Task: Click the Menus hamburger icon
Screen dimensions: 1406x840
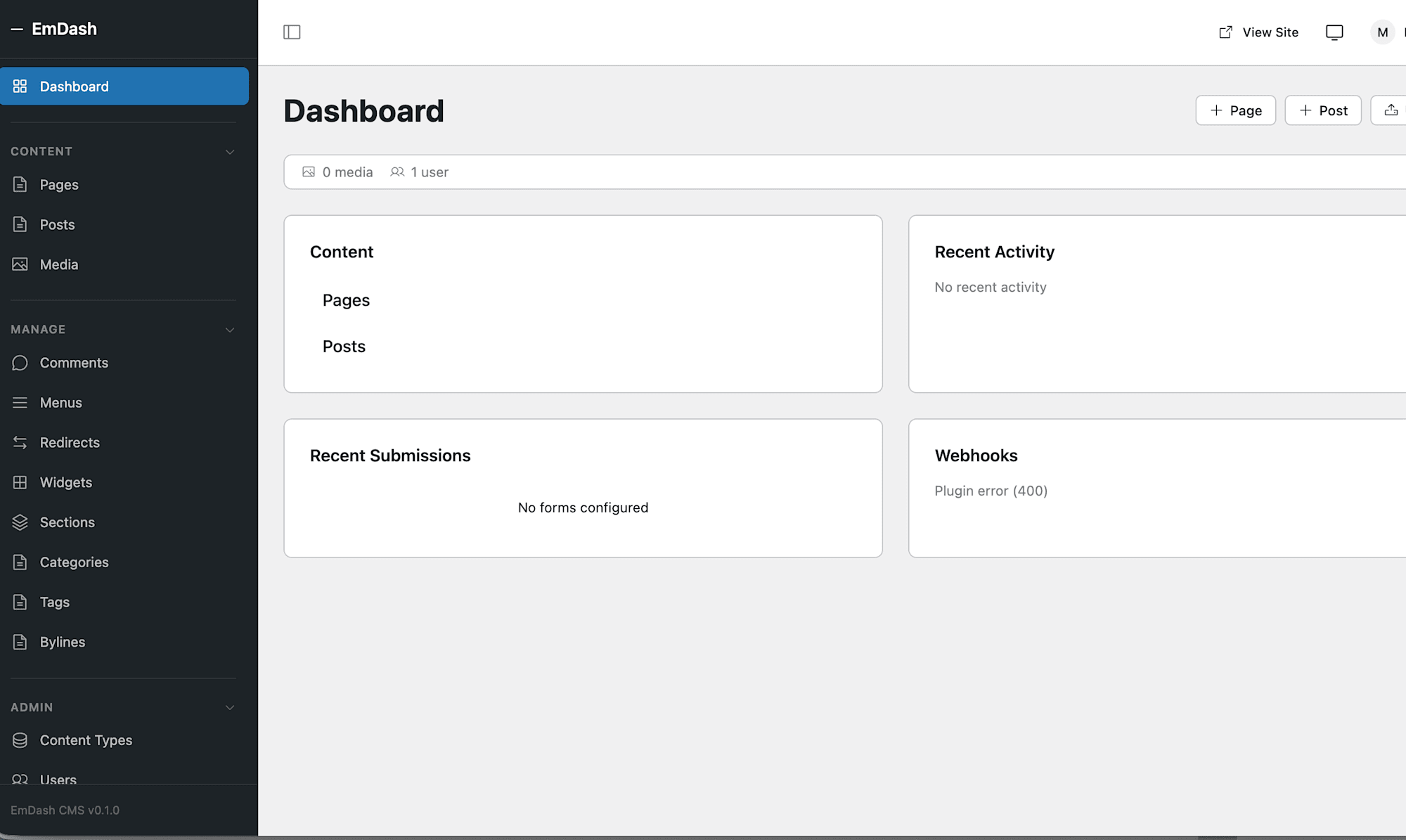Action: coord(20,403)
